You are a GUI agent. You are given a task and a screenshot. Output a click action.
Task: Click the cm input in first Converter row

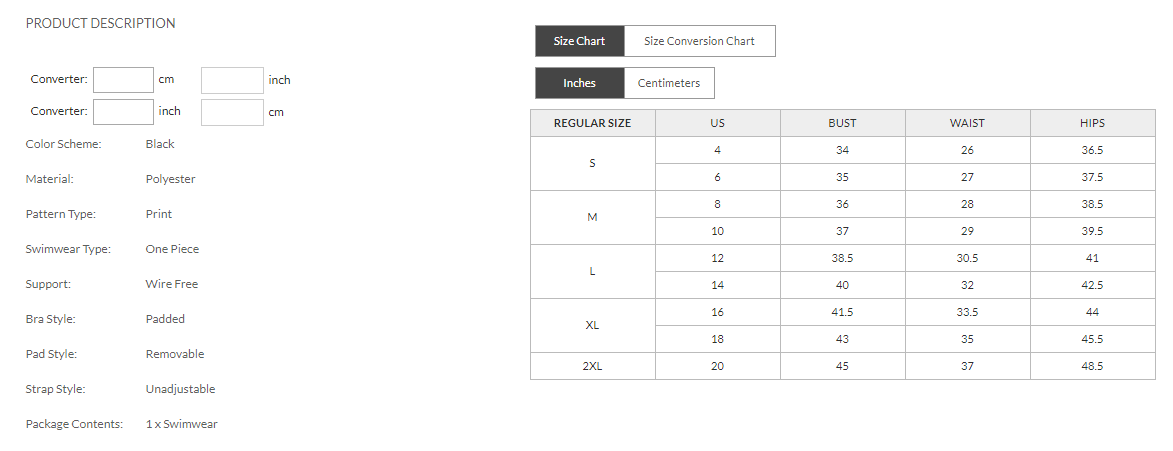123,80
